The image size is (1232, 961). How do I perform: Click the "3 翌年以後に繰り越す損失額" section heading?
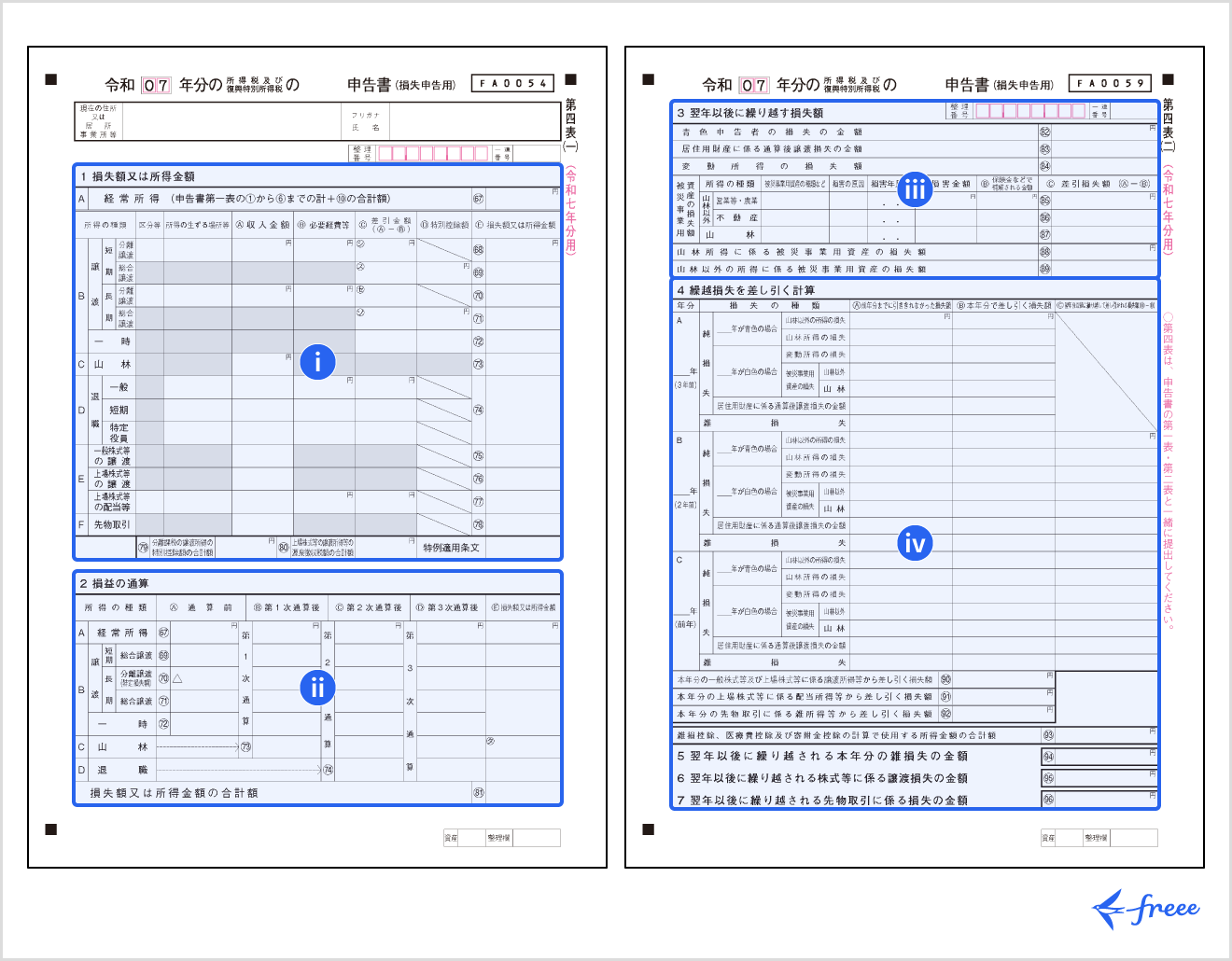[x=750, y=113]
